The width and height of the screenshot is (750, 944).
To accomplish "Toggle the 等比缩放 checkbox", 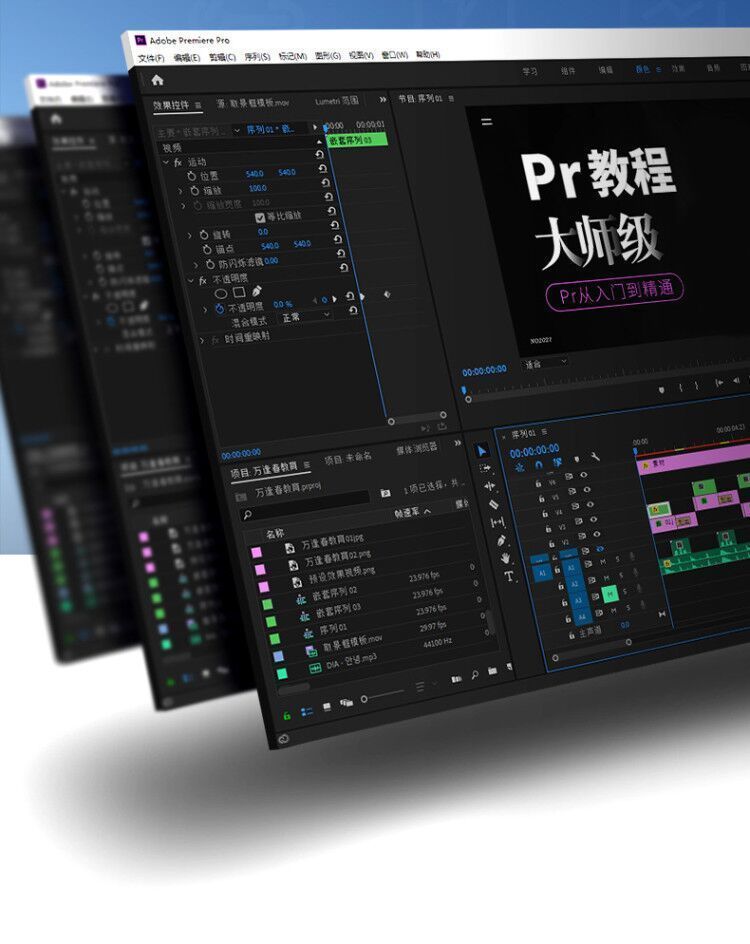I will click(x=260, y=217).
